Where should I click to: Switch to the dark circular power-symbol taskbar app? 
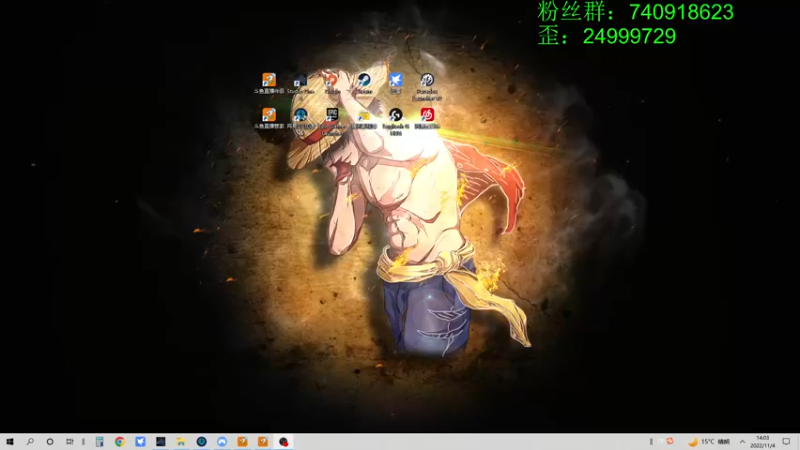tap(202, 441)
